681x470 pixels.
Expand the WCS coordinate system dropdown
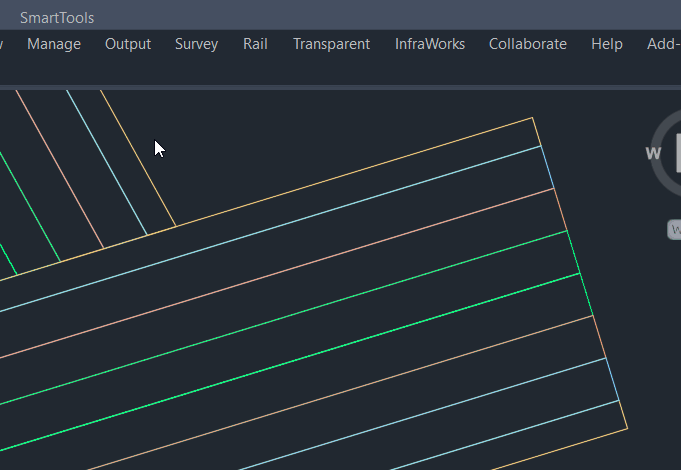point(674,230)
